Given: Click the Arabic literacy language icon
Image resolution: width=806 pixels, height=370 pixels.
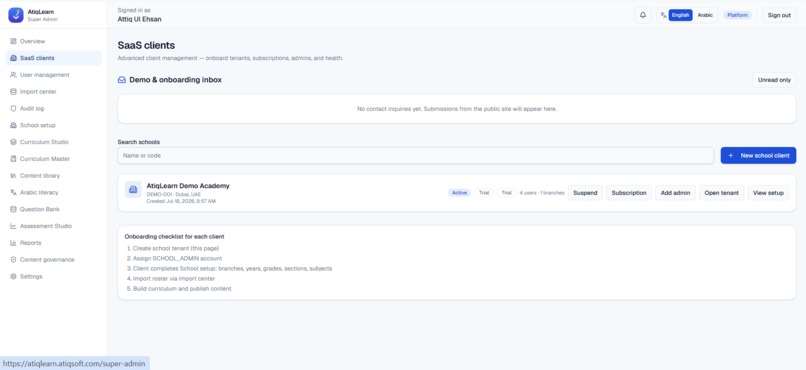Looking at the screenshot, I should [13, 193].
